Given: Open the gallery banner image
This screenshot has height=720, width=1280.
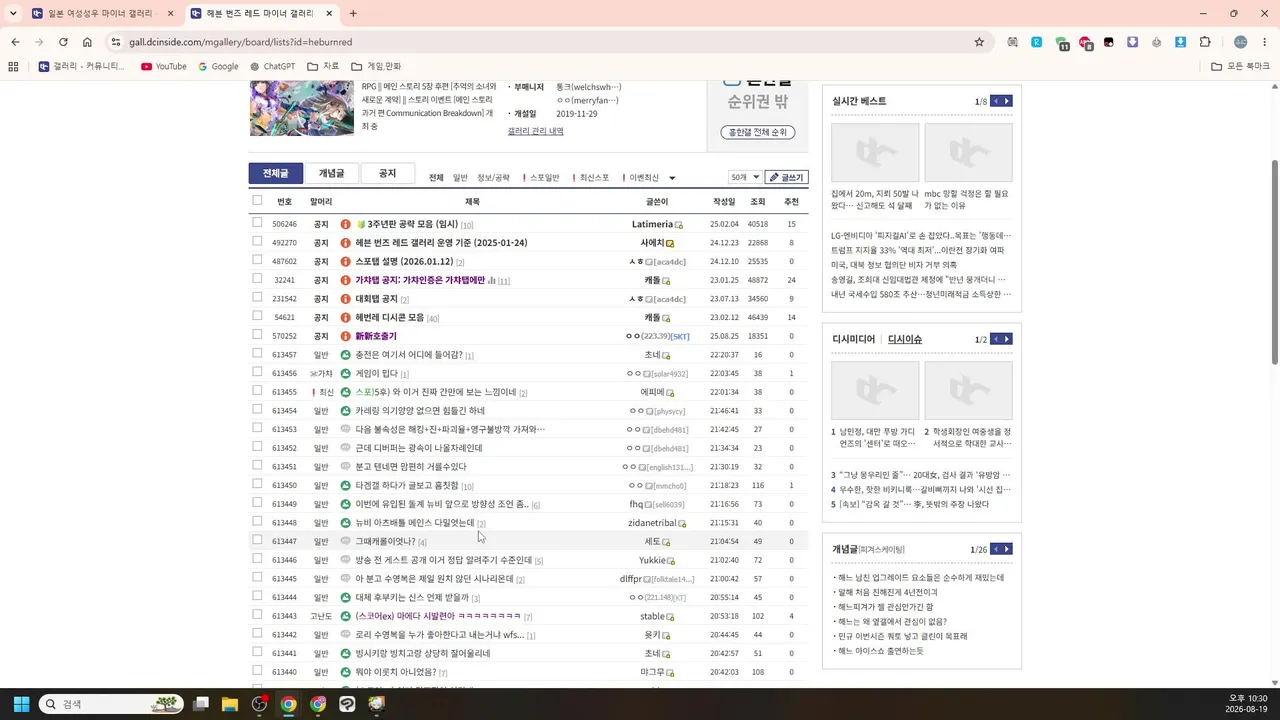Looking at the screenshot, I should click(x=302, y=110).
